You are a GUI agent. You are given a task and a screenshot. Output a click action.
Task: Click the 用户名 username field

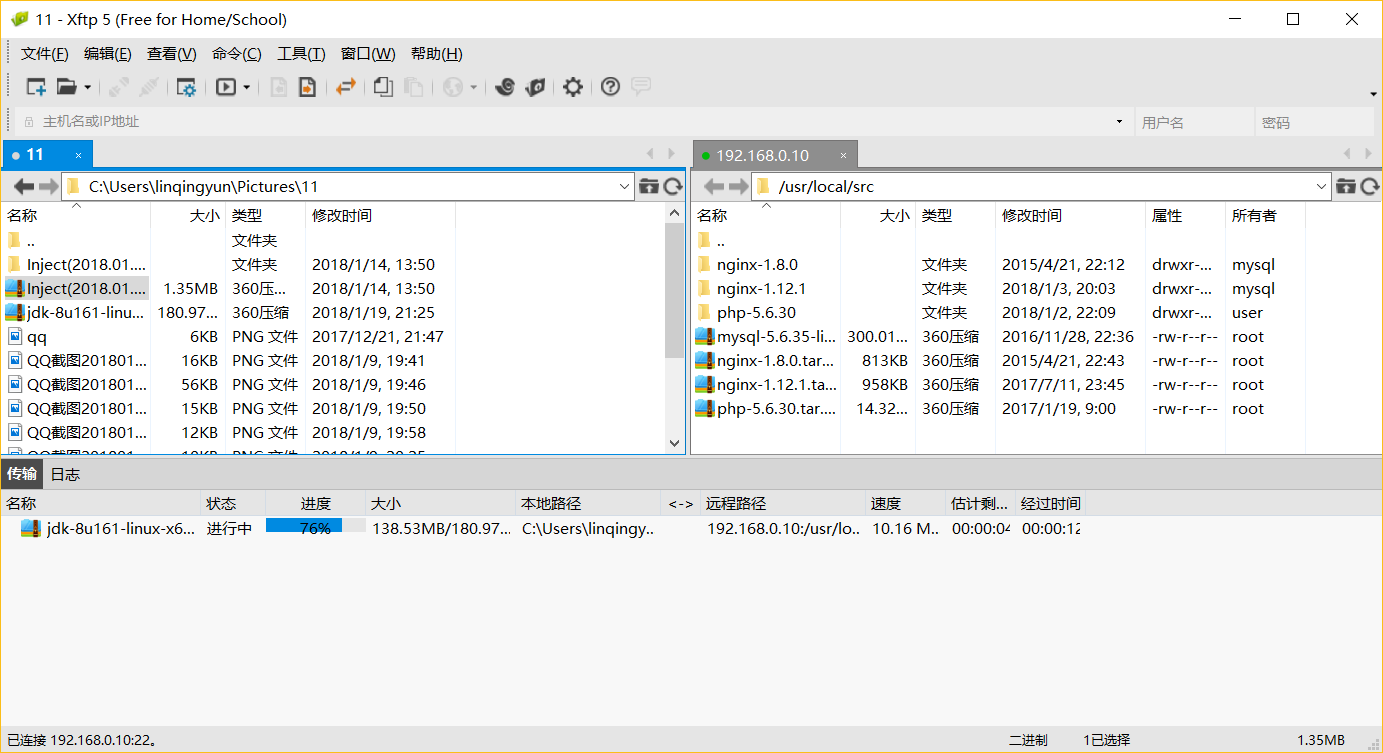pyautogui.click(x=1194, y=122)
